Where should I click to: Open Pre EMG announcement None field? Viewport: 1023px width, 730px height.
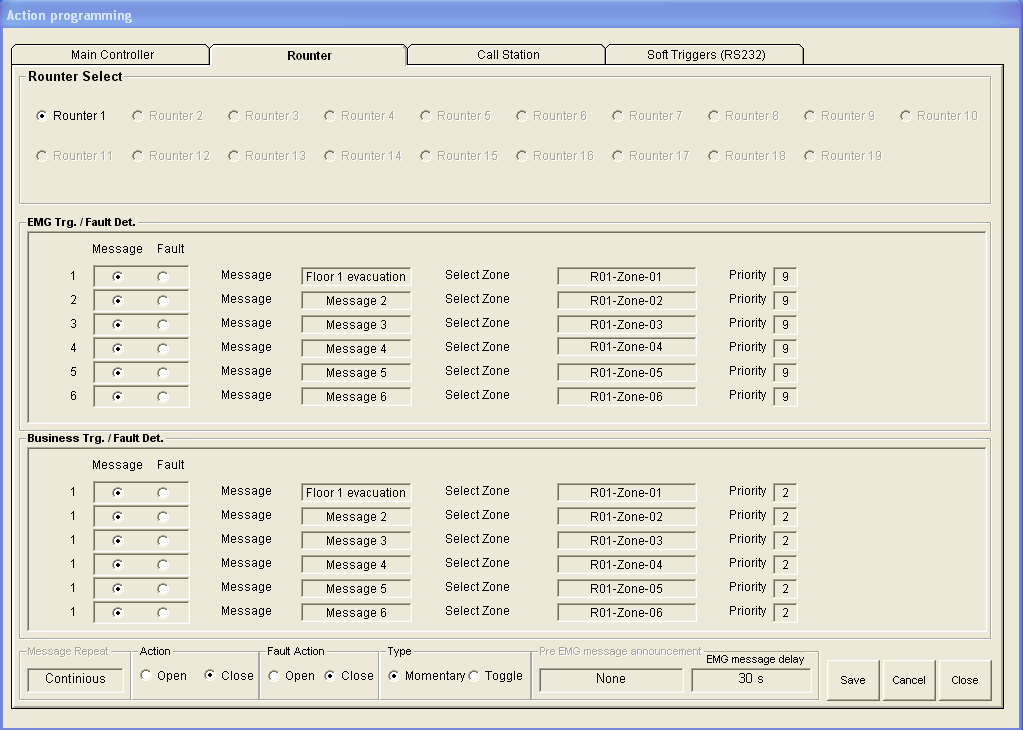coord(611,679)
